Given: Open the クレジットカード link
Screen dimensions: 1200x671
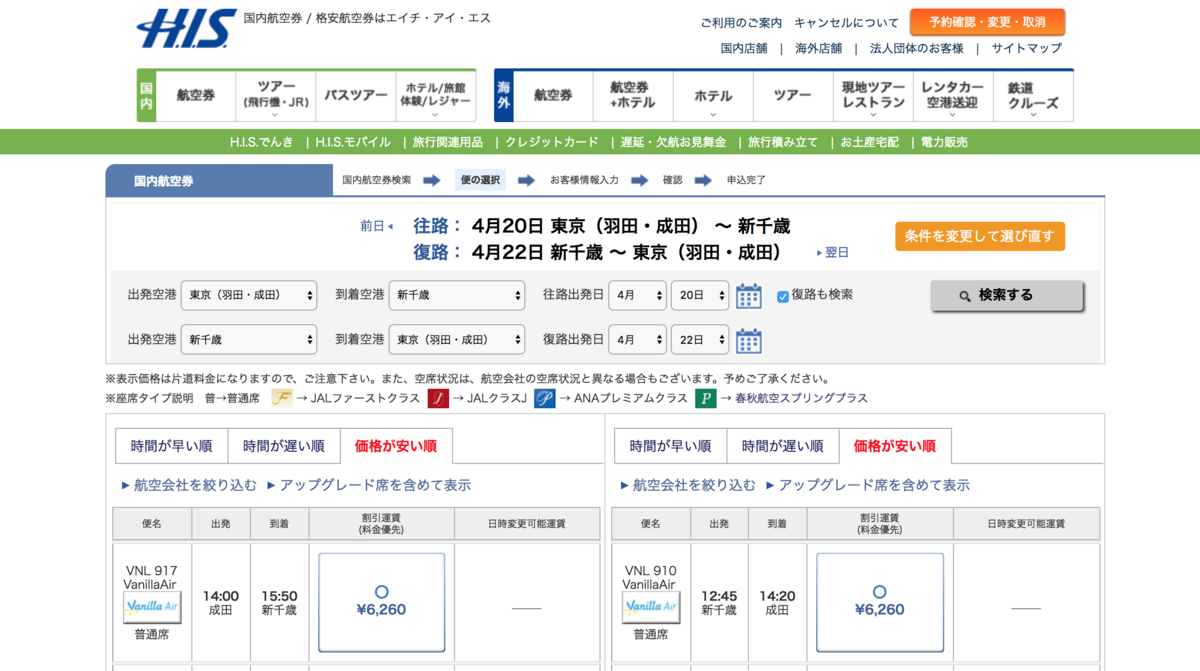Looking at the screenshot, I should (552, 142).
